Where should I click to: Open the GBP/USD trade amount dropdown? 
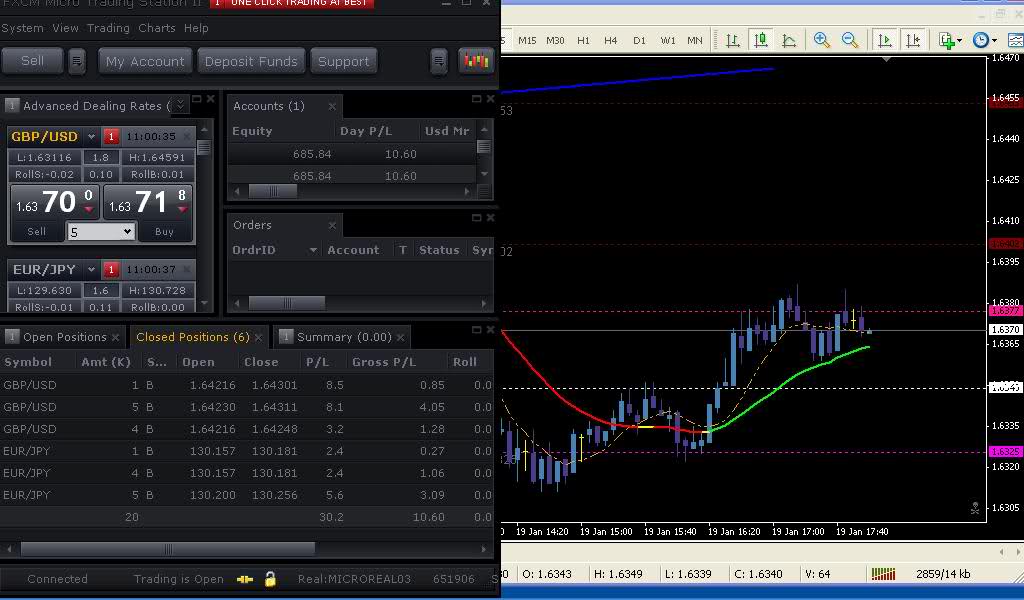pos(127,232)
